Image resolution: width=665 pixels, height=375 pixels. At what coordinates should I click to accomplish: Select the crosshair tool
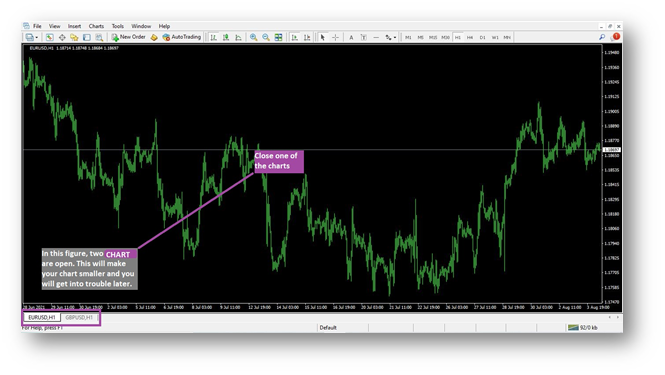[335, 37]
